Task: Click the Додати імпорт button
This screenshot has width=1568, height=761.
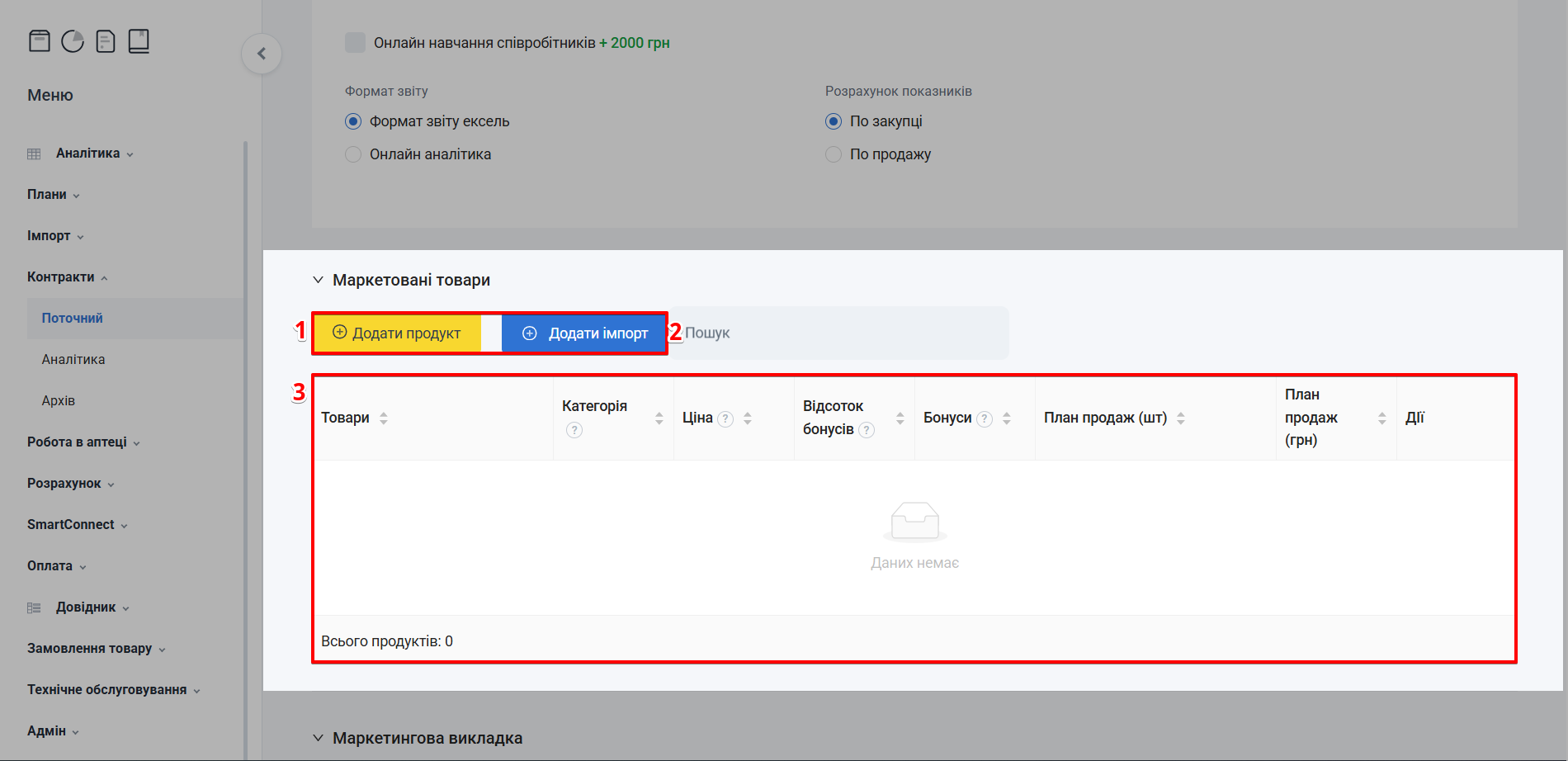Action: [584, 333]
